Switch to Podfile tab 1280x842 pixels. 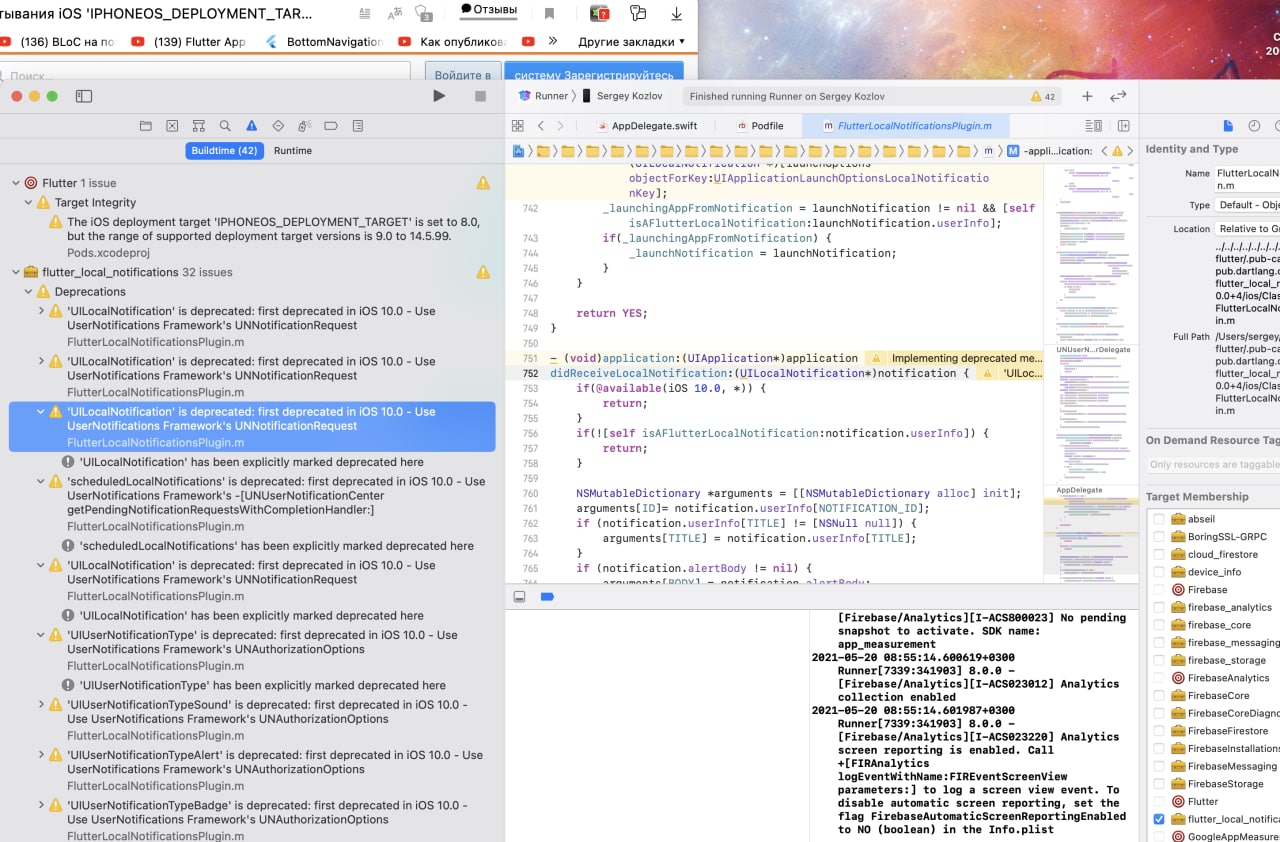click(760, 126)
